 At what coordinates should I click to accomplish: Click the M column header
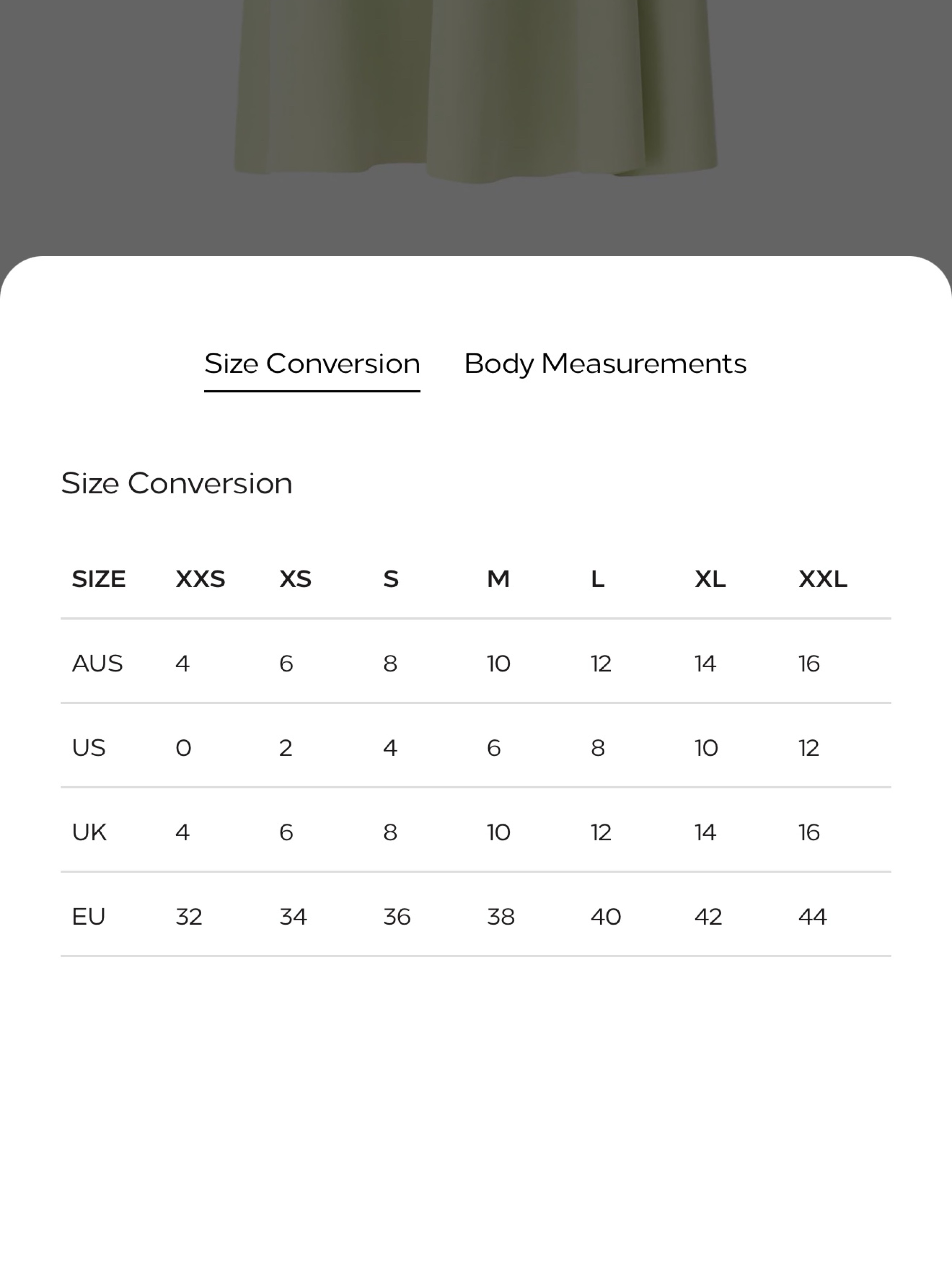(x=498, y=579)
